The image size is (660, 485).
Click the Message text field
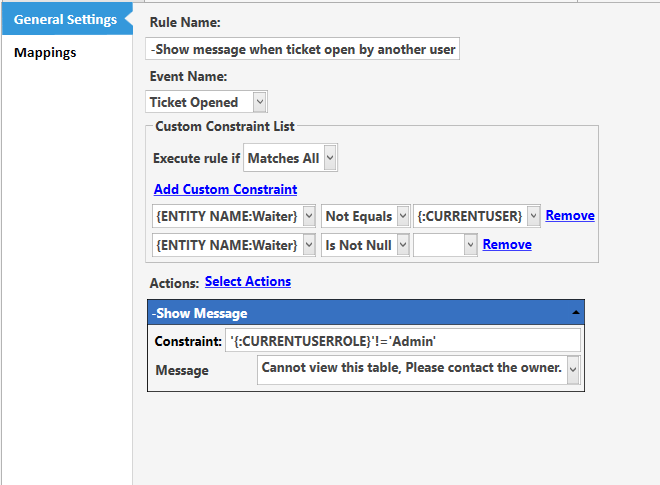[412, 370]
